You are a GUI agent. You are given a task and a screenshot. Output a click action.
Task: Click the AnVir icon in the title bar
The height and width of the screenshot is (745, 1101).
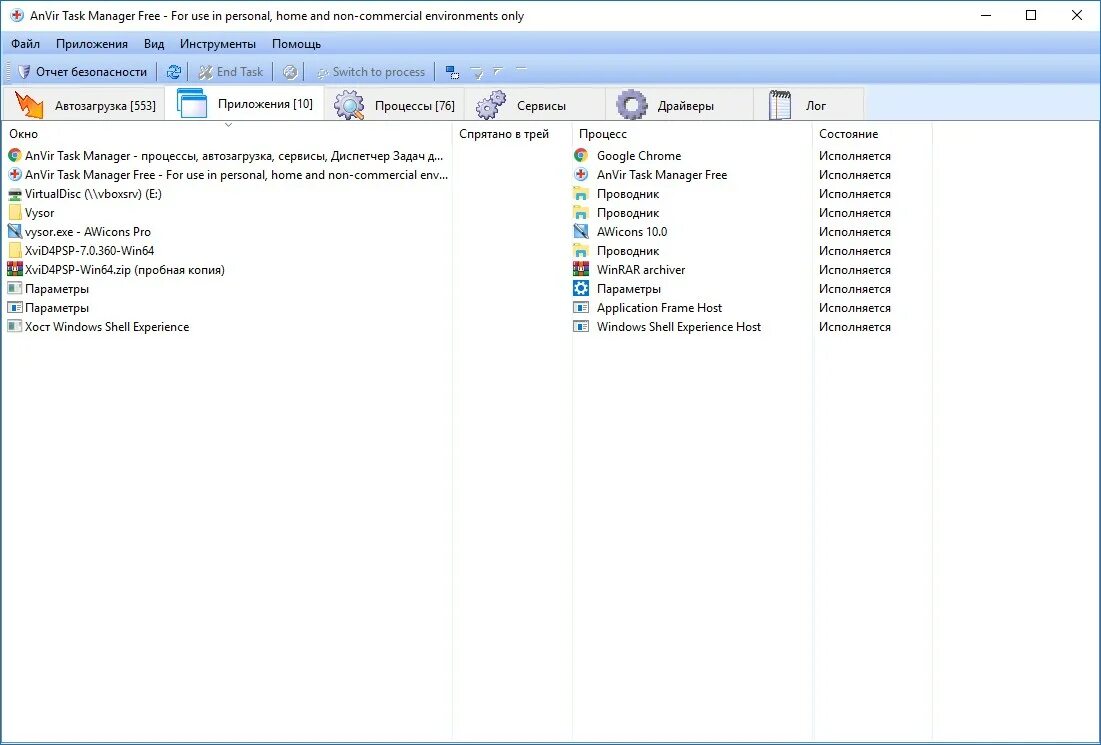click(x=16, y=15)
